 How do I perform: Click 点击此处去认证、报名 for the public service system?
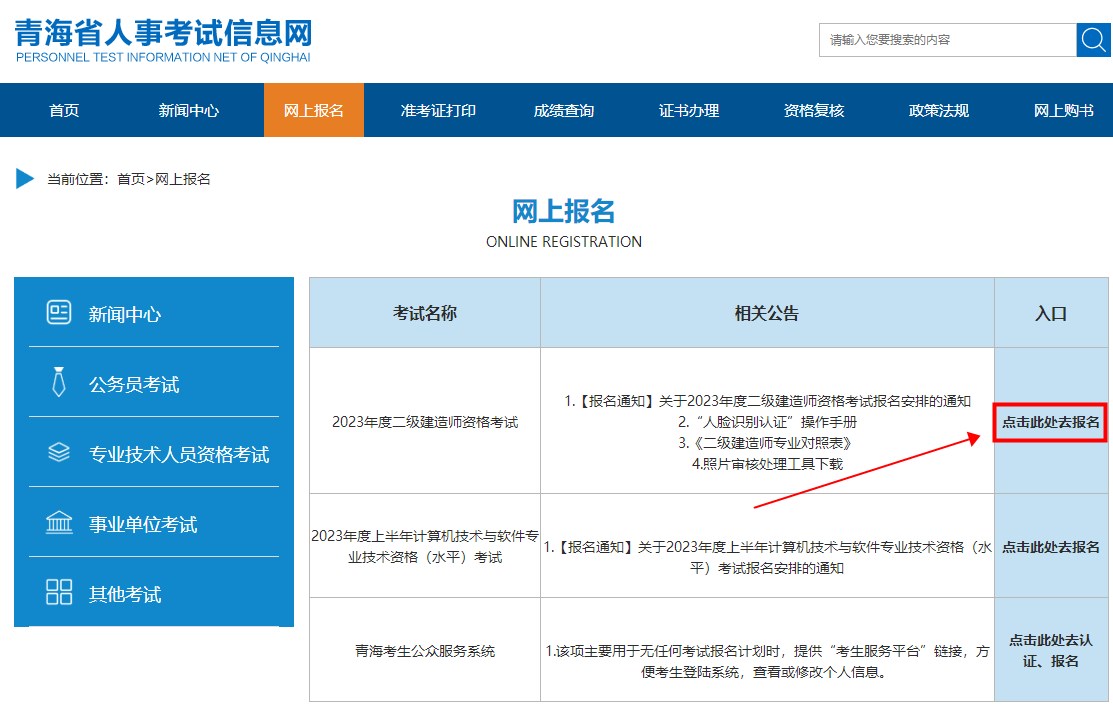1051,651
